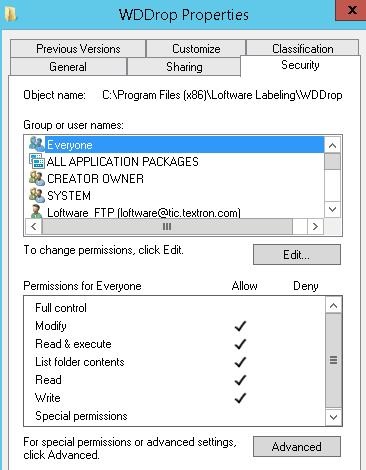Switch to the General tab
Image resolution: width=366 pixels, height=470 pixels.
[x=68, y=67]
